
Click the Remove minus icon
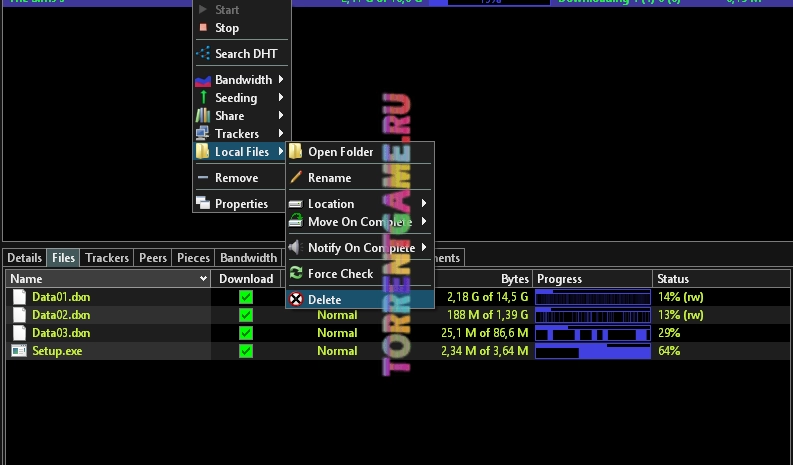[x=203, y=178]
